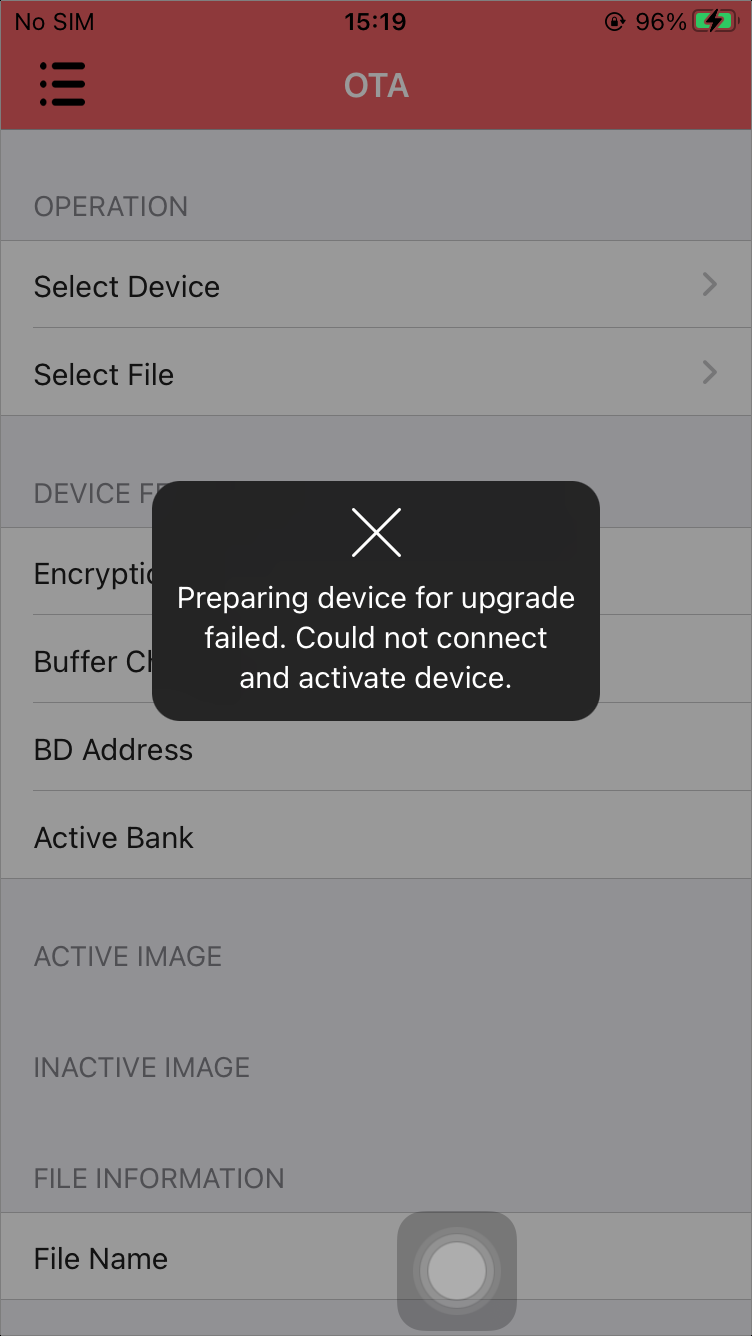
Task: Open the Select Device row
Action: click(x=376, y=285)
